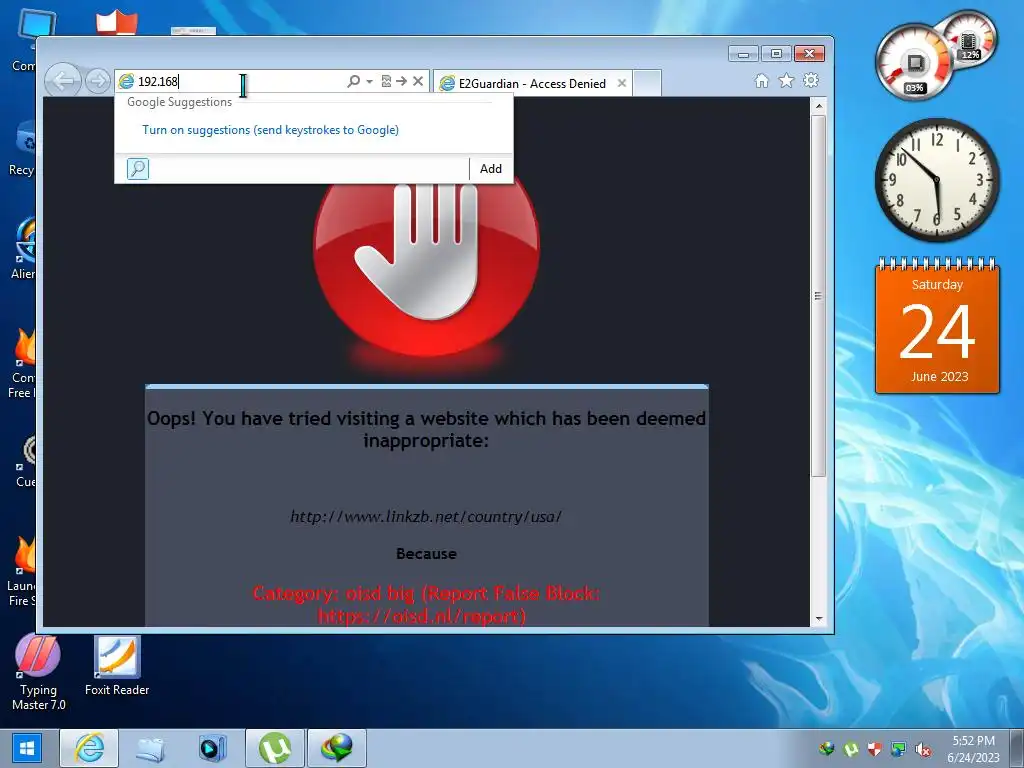The width and height of the screenshot is (1024, 768).
Task: Click the Foxit Reader desktop icon
Action: pos(117,665)
